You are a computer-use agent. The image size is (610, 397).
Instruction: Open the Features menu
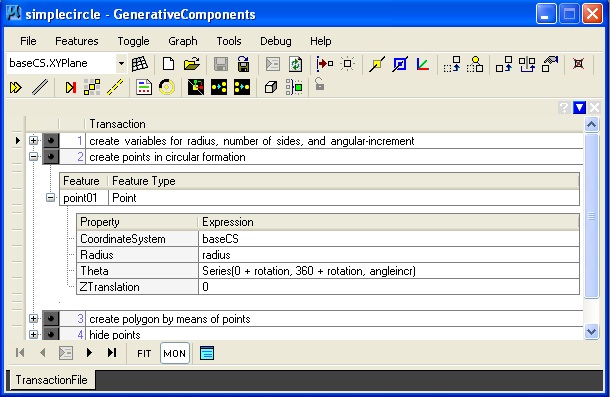(x=77, y=41)
